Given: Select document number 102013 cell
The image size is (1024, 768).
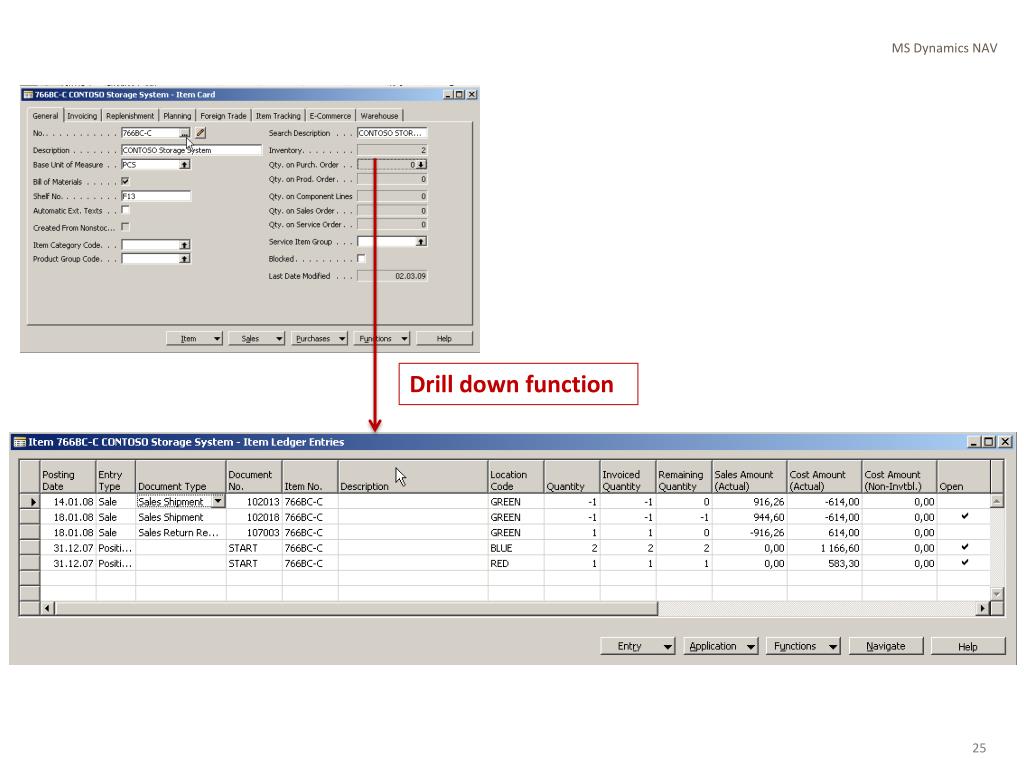Looking at the screenshot, I should (x=254, y=502).
